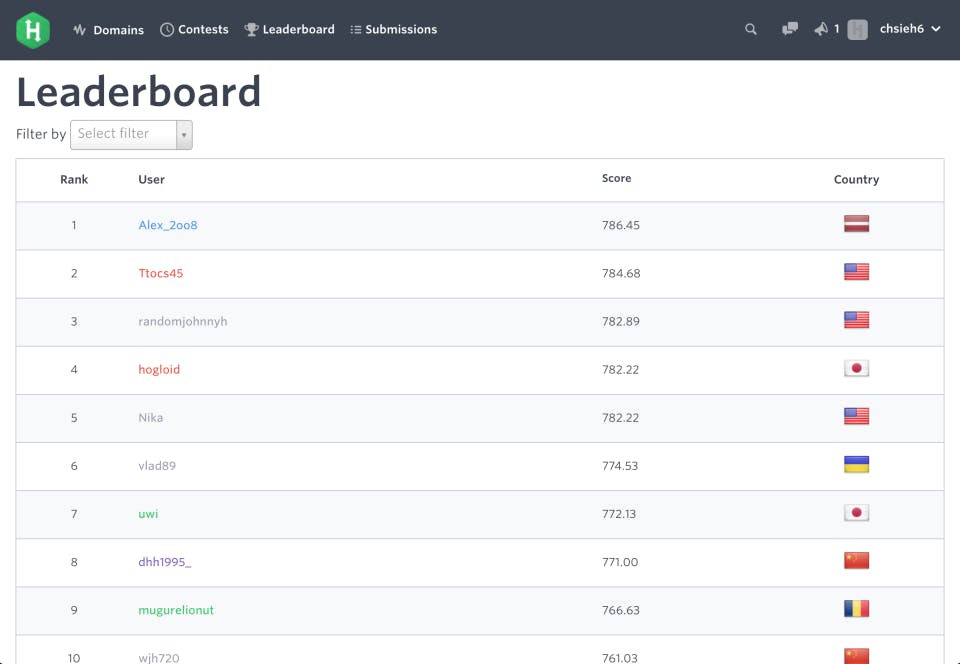The height and width of the screenshot is (664, 960).
Task: Click the Romania flag beside mugurelionut
Action: pyautogui.click(x=856, y=608)
